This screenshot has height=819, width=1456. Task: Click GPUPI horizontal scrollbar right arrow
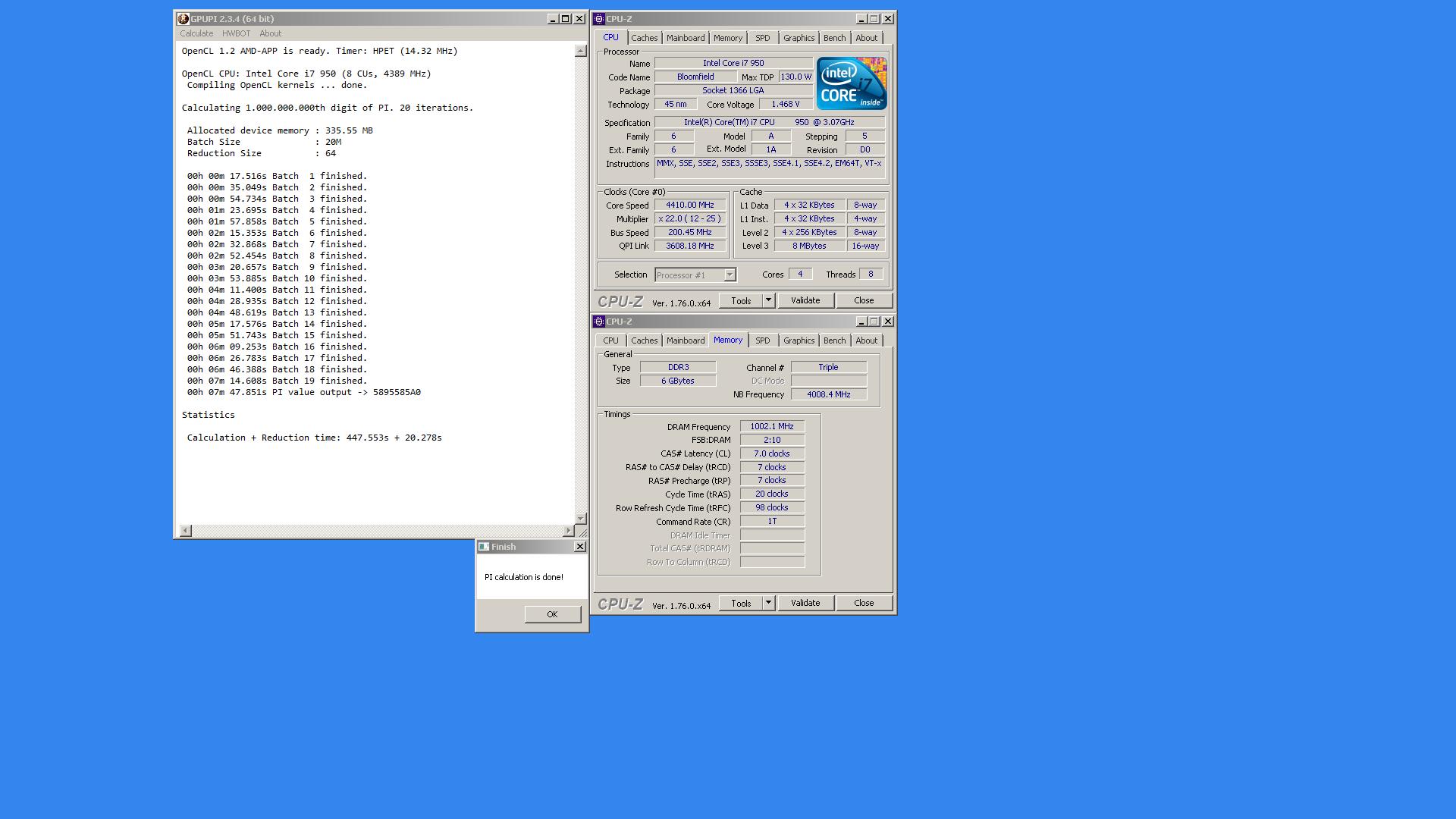[569, 530]
